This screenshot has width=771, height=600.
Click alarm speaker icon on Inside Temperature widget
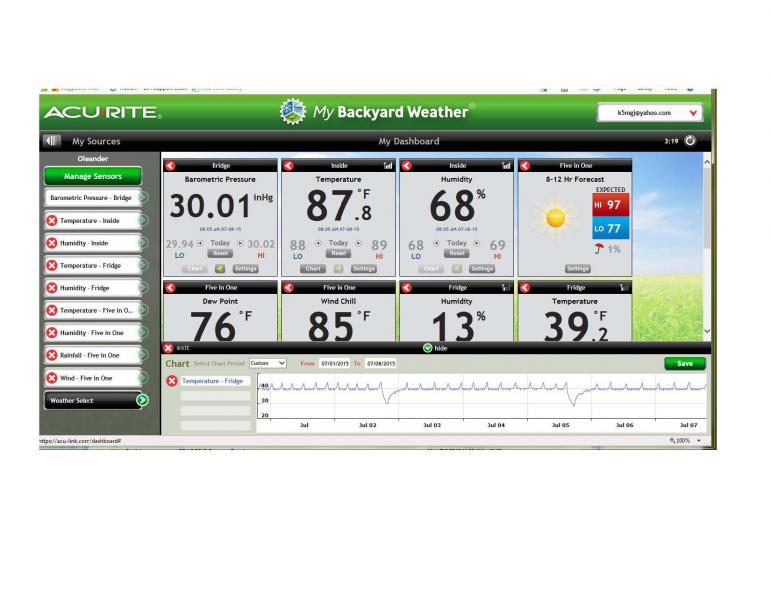point(339,268)
